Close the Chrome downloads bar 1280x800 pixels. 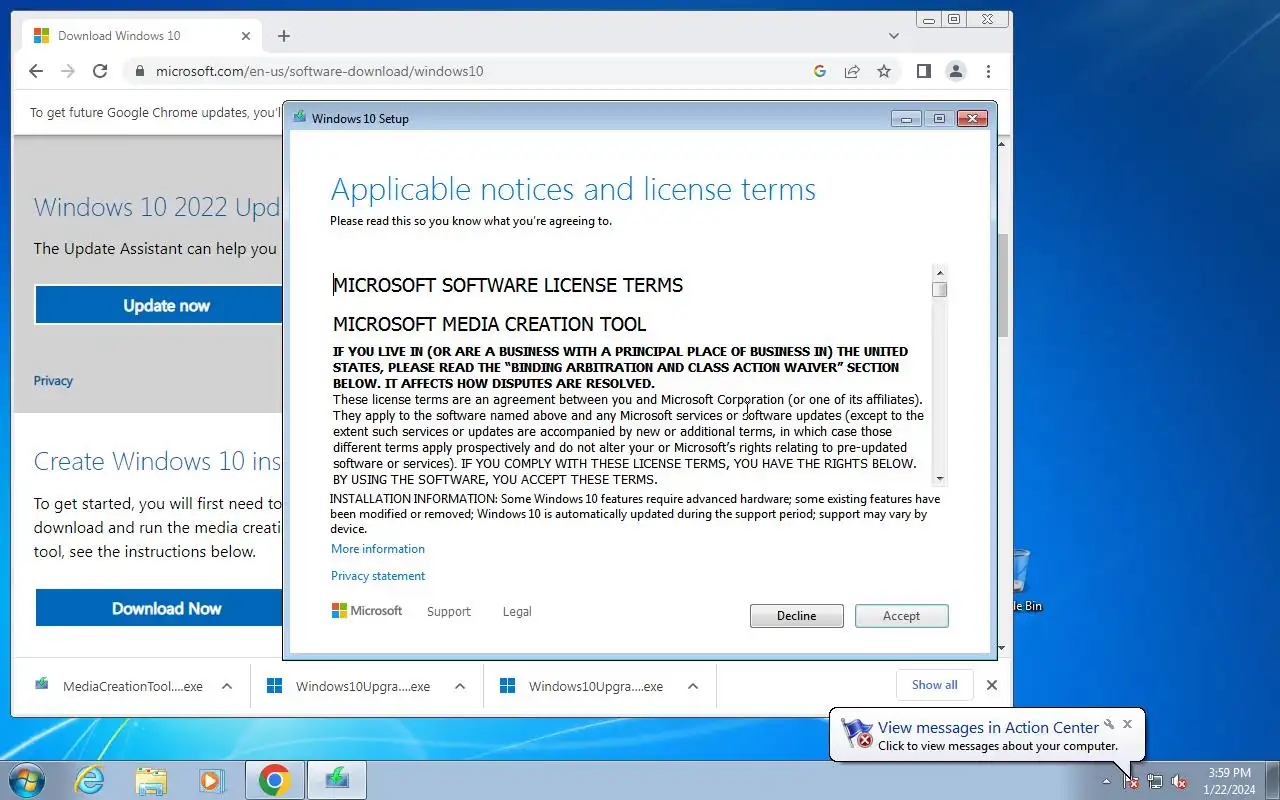point(992,685)
